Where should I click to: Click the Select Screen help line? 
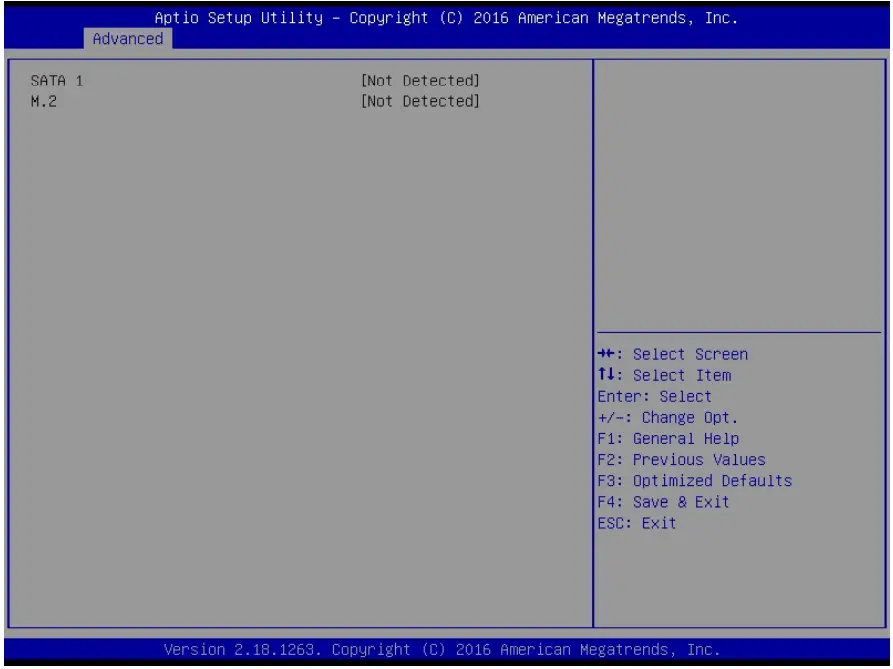tap(673, 354)
